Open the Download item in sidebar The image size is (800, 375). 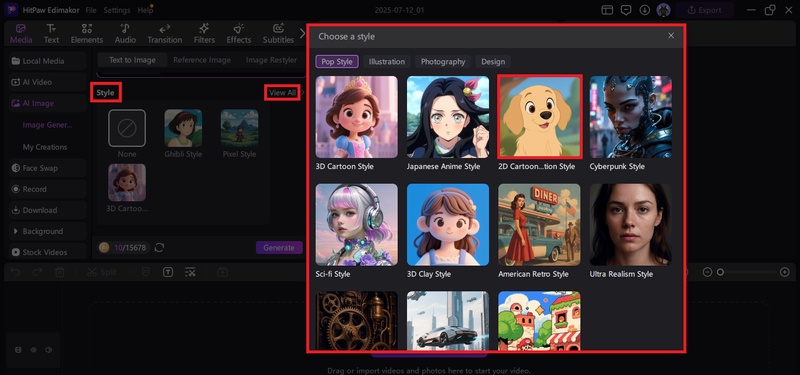tap(47, 210)
